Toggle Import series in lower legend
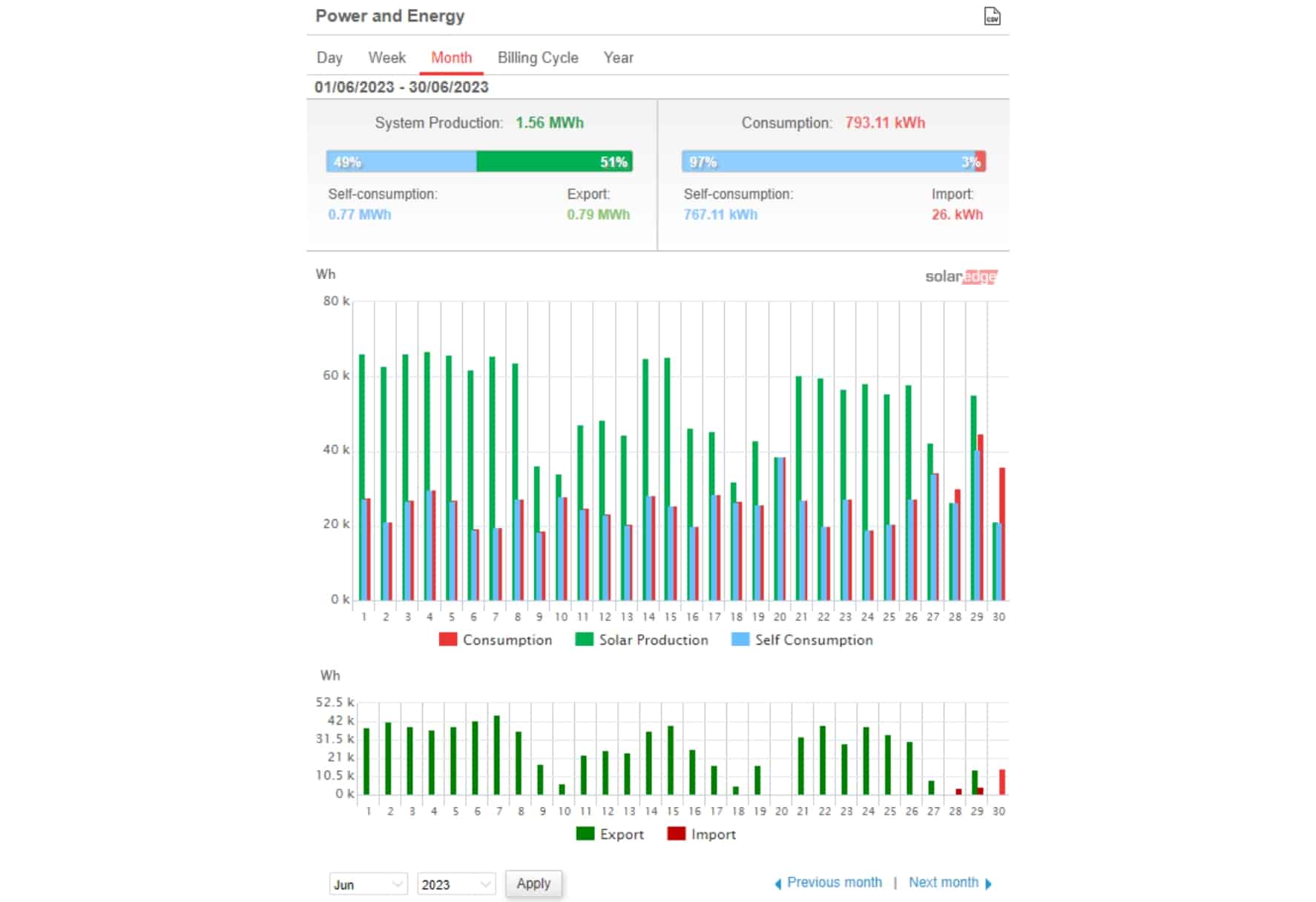This screenshot has height=902, width=1316. click(x=702, y=834)
